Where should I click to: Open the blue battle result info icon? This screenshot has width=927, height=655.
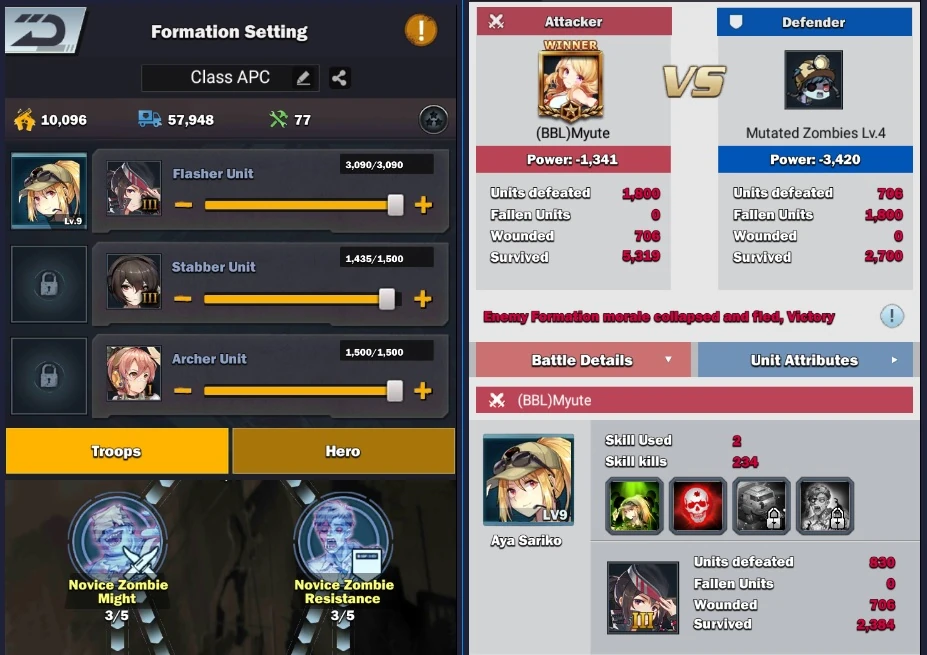tap(892, 316)
